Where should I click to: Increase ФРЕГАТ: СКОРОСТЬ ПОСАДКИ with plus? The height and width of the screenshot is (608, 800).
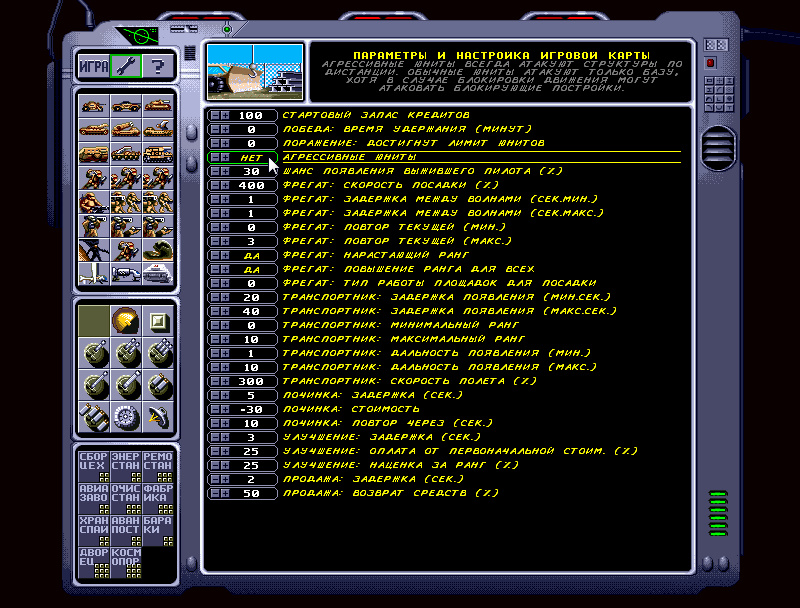[x=225, y=186]
